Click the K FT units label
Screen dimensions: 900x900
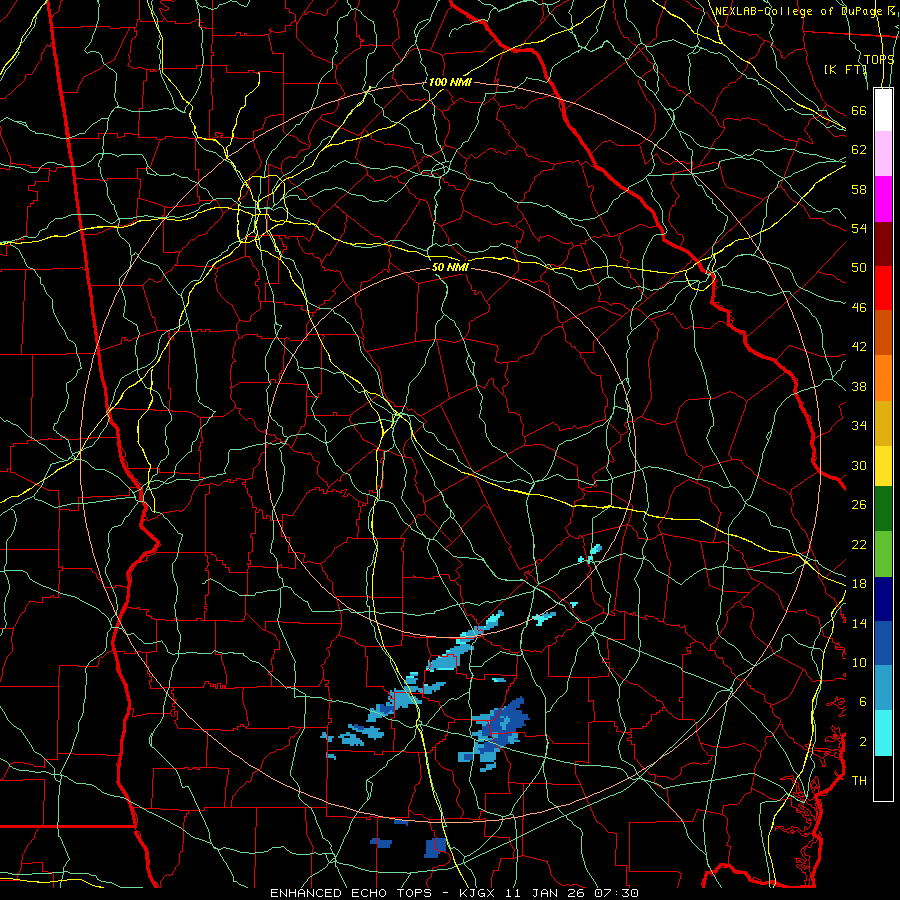[845, 69]
